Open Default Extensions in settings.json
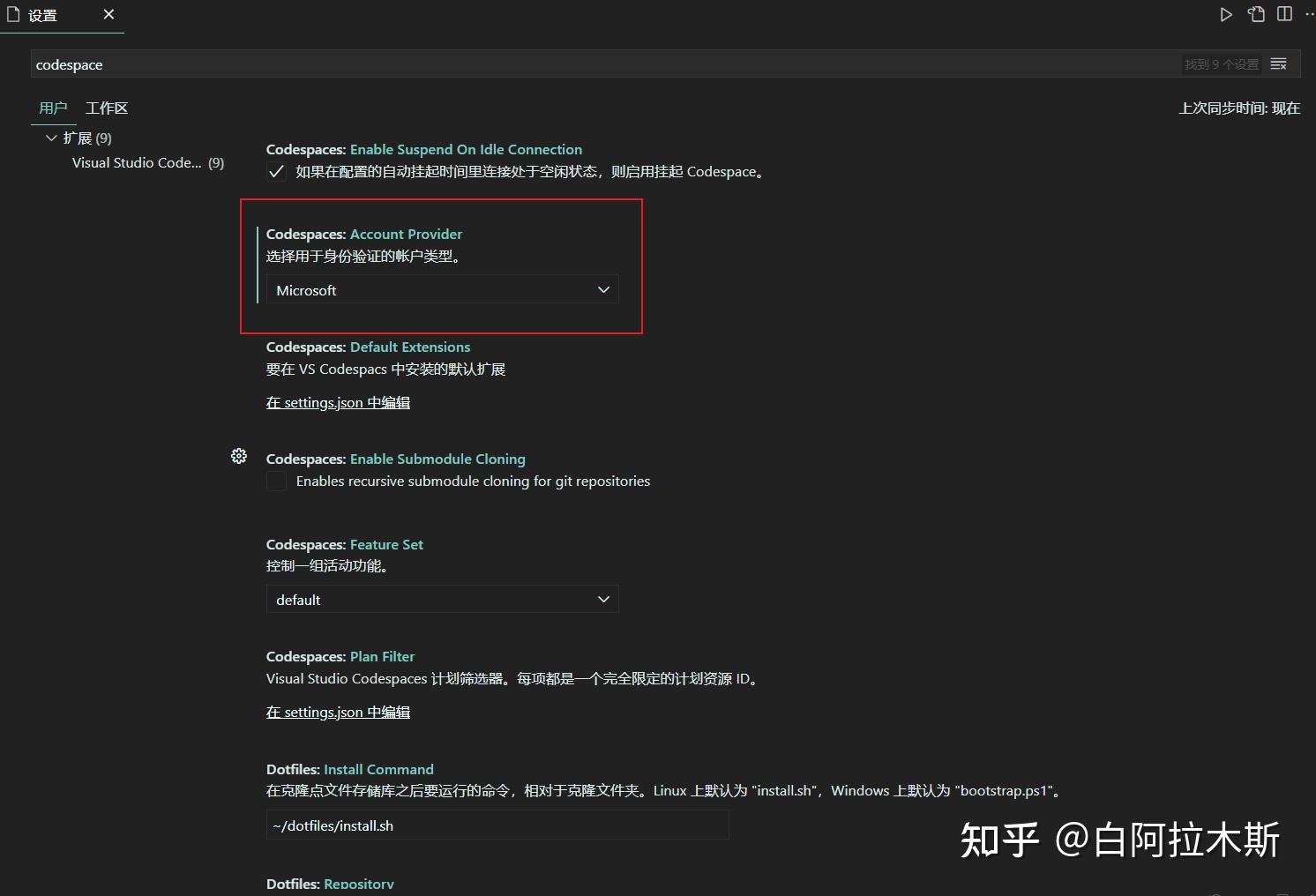 338,402
